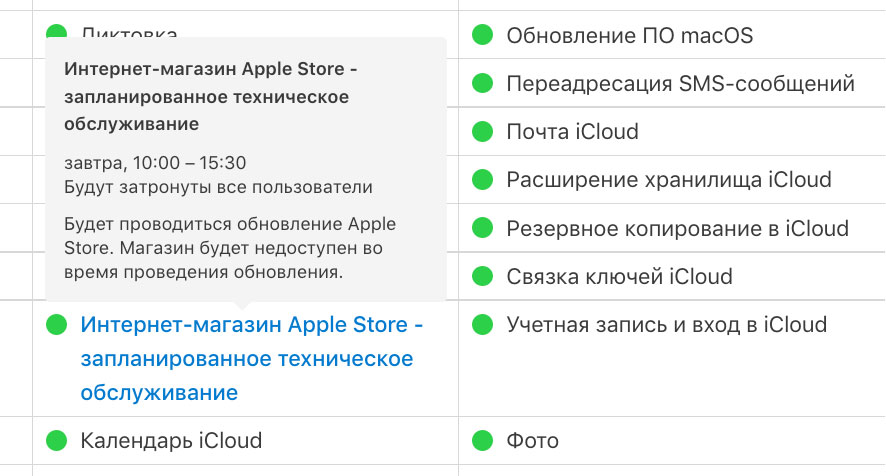Select the Переадресация SMS-сообщений service name

(680, 84)
